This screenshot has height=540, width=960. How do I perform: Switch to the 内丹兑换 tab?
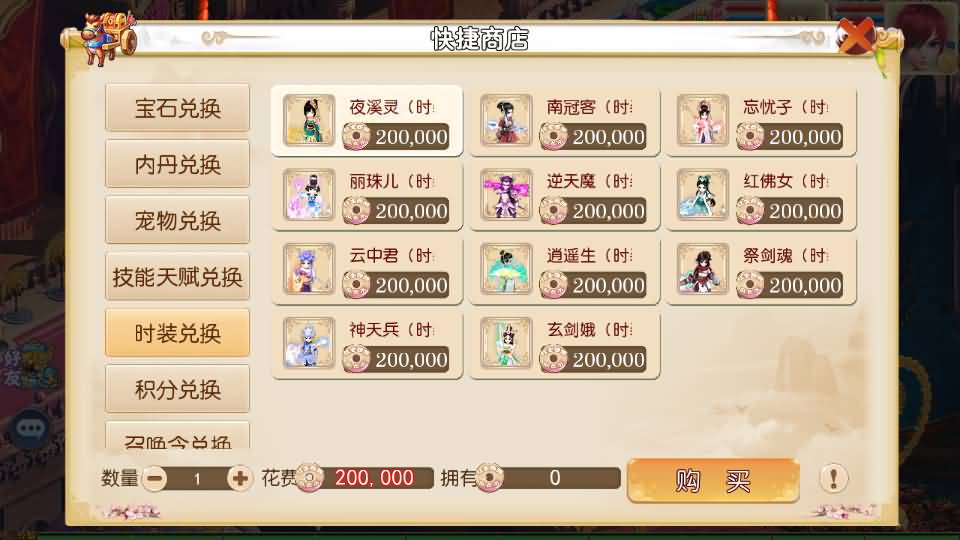[x=178, y=164]
